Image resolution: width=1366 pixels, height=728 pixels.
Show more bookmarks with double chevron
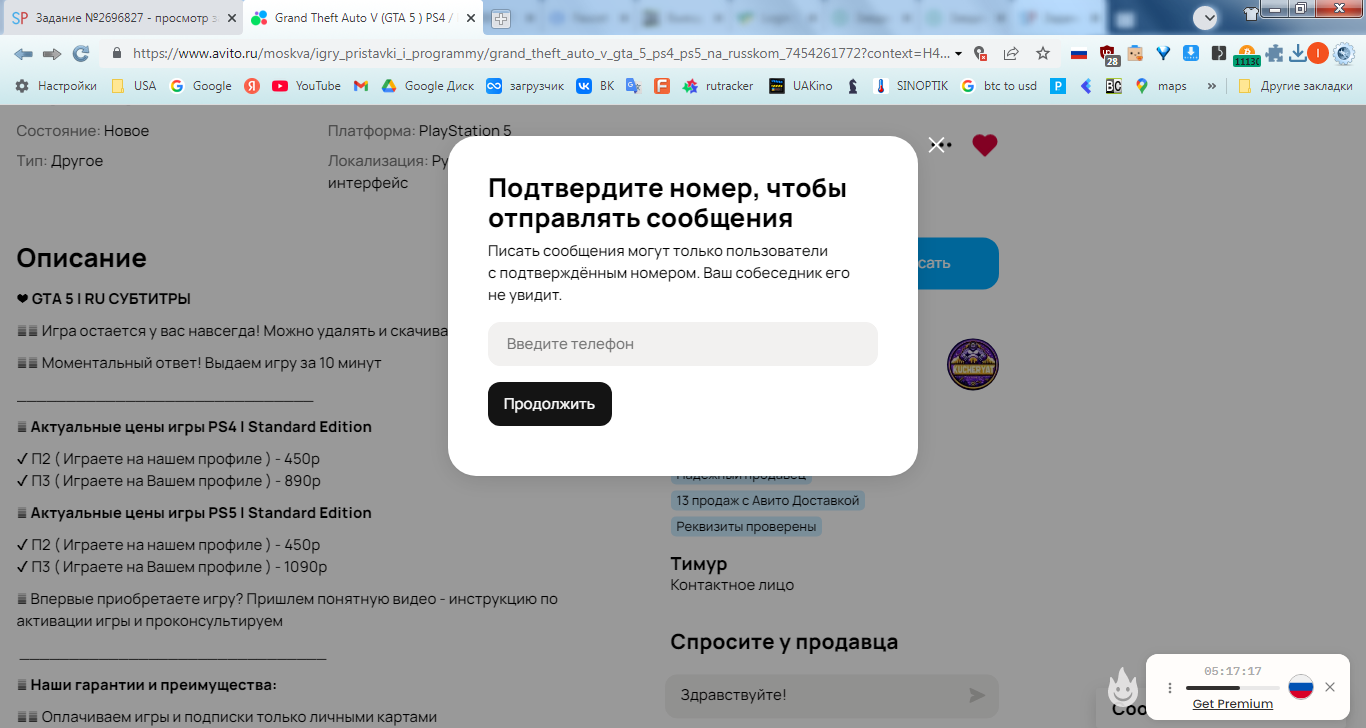click(x=1212, y=86)
